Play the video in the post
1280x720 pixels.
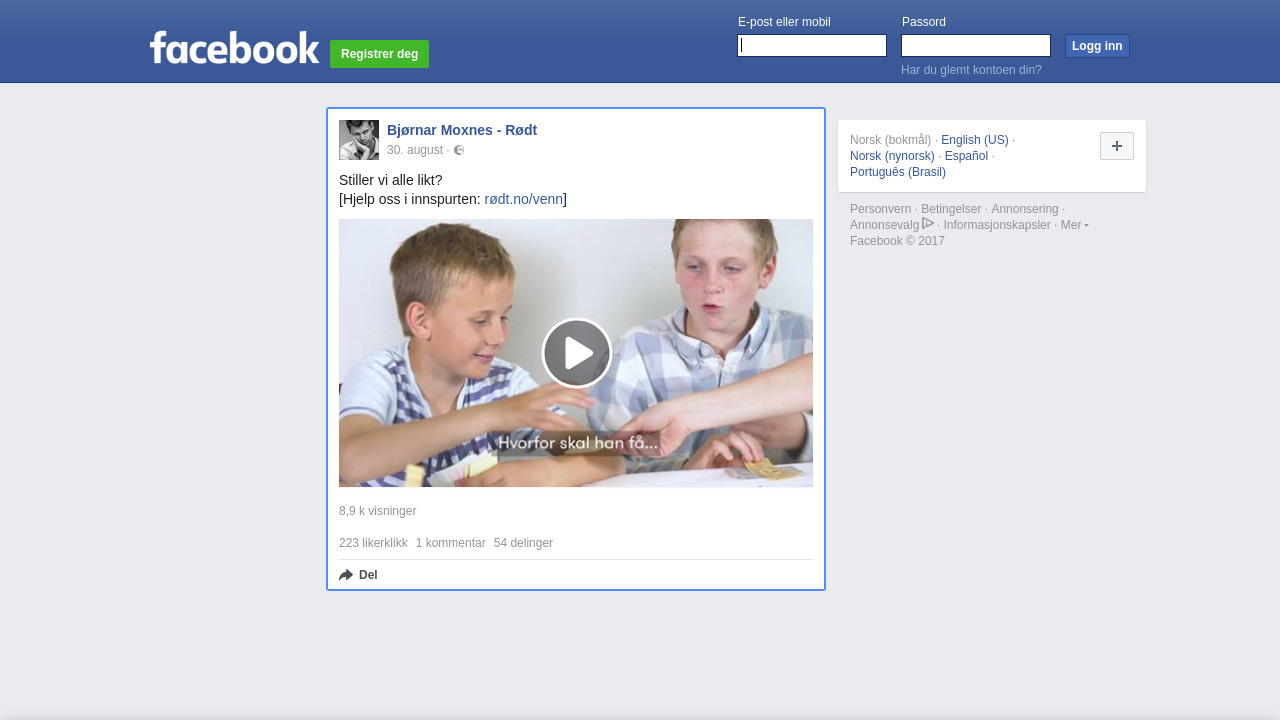(577, 353)
